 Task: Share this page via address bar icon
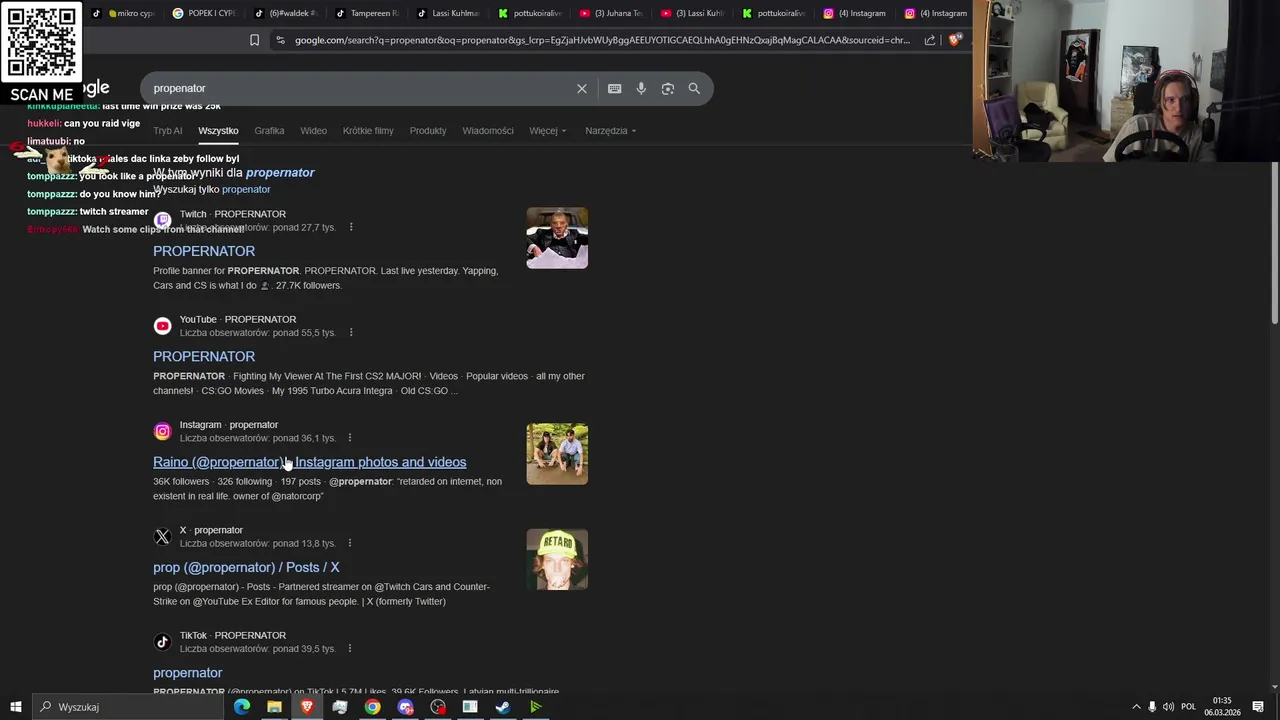pos(930,40)
